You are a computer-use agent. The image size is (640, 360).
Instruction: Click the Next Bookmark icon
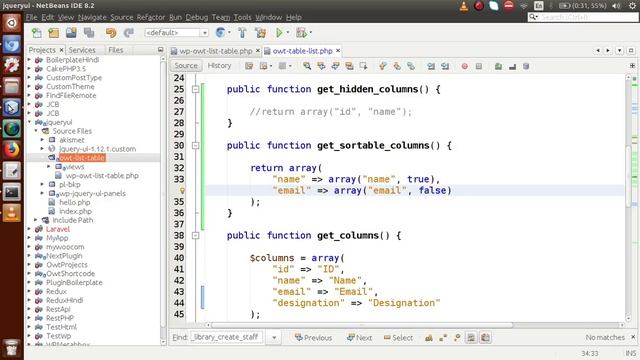tap(397, 66)
